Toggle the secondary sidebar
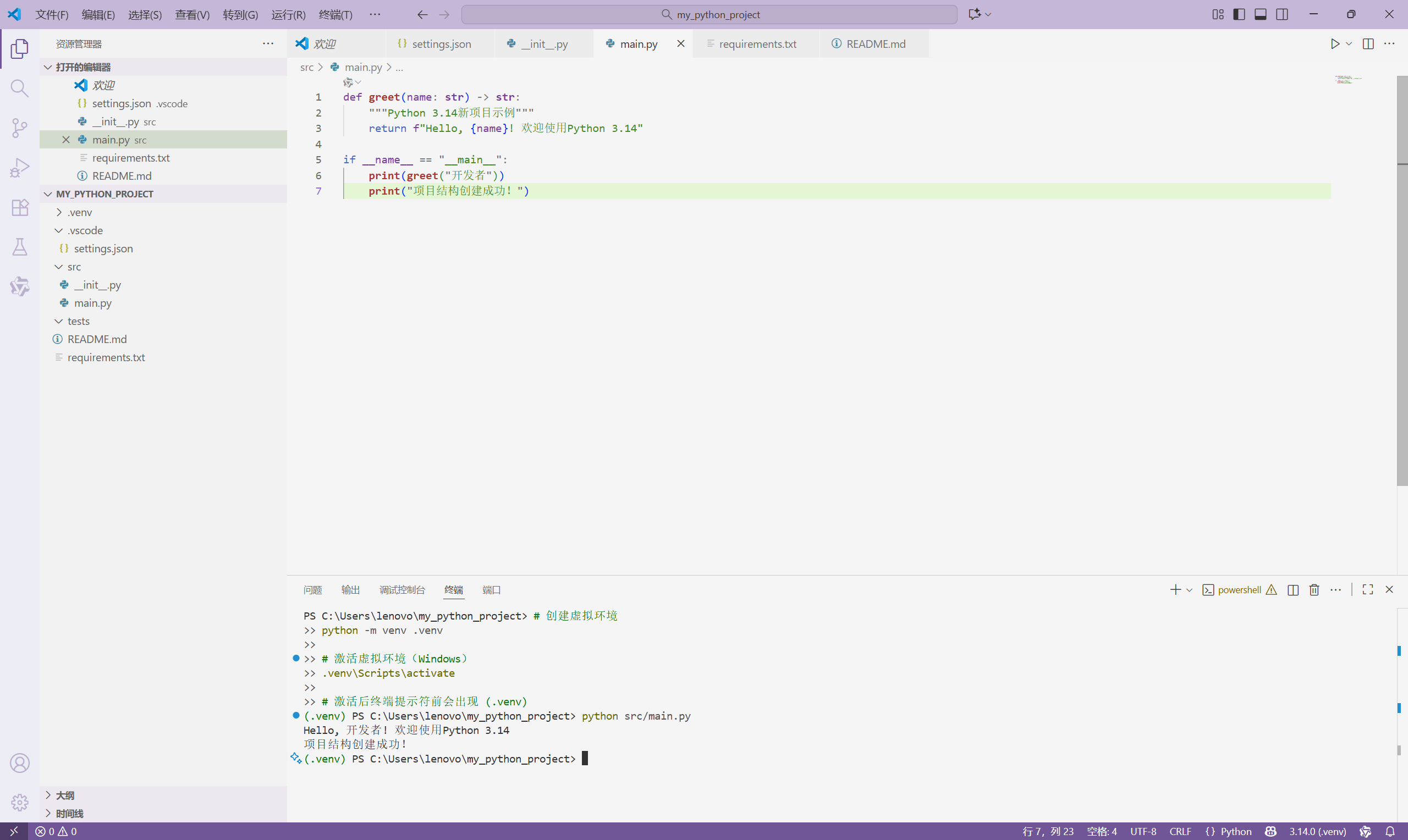This screenshot has width=1408, height=840. click(1281, 14)
